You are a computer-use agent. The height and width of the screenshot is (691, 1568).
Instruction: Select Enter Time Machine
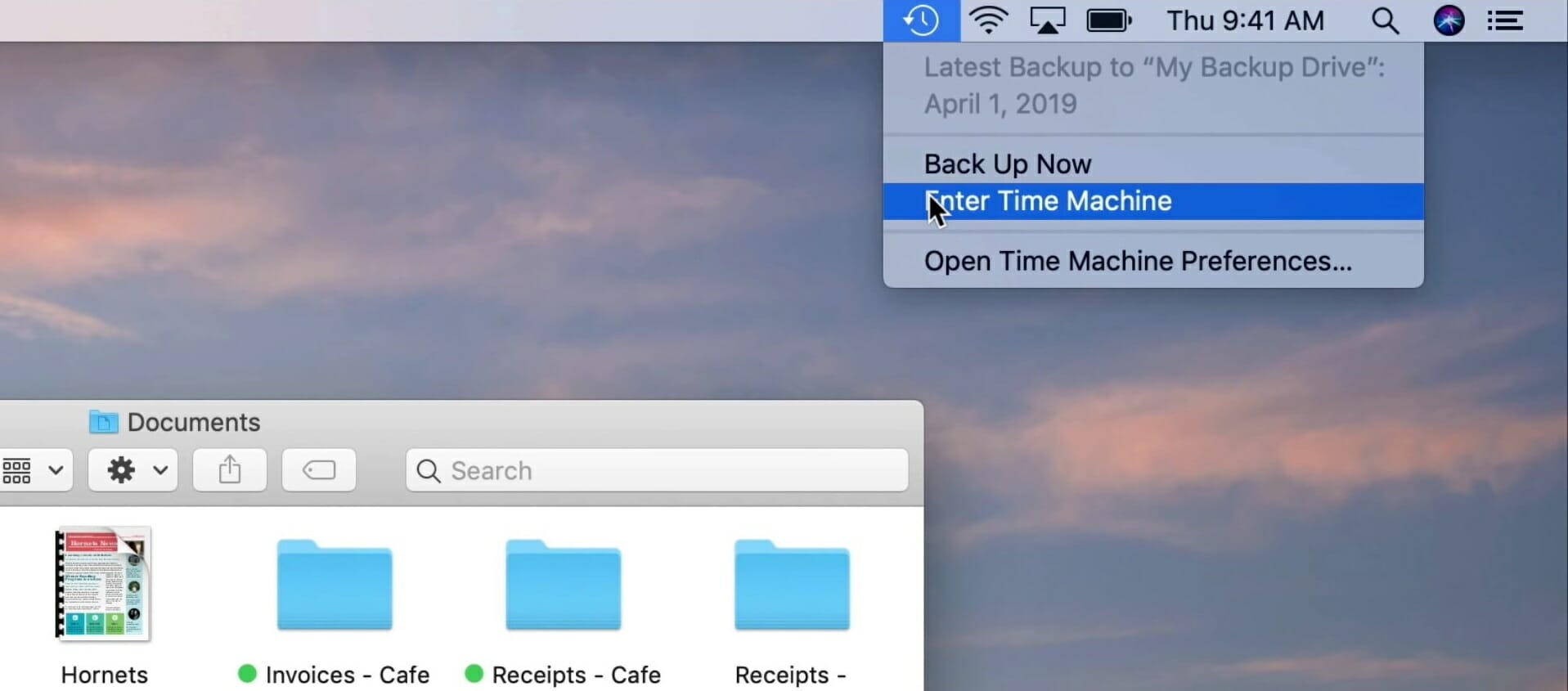(1153, 201)
